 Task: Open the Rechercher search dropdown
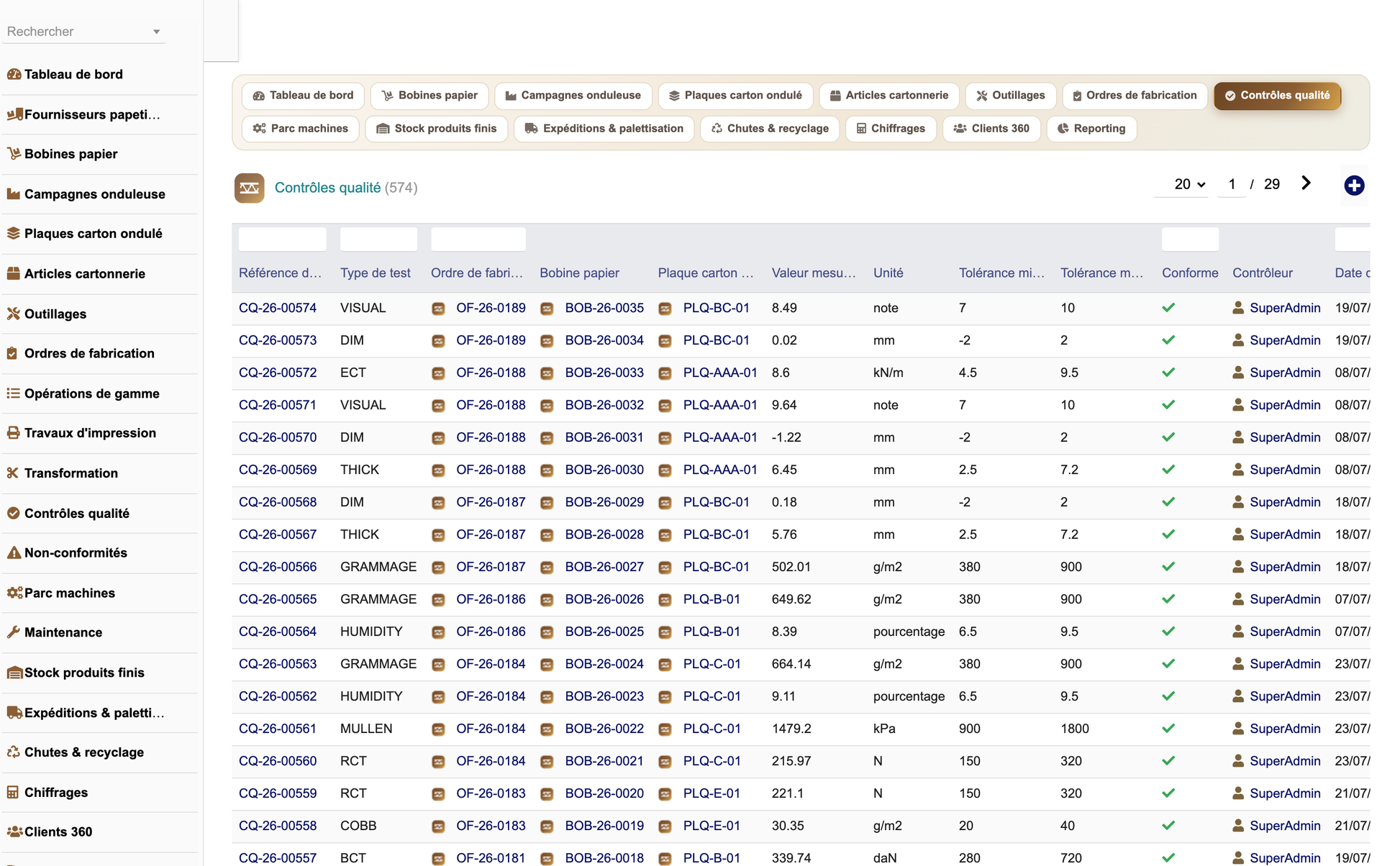[83, 32]
